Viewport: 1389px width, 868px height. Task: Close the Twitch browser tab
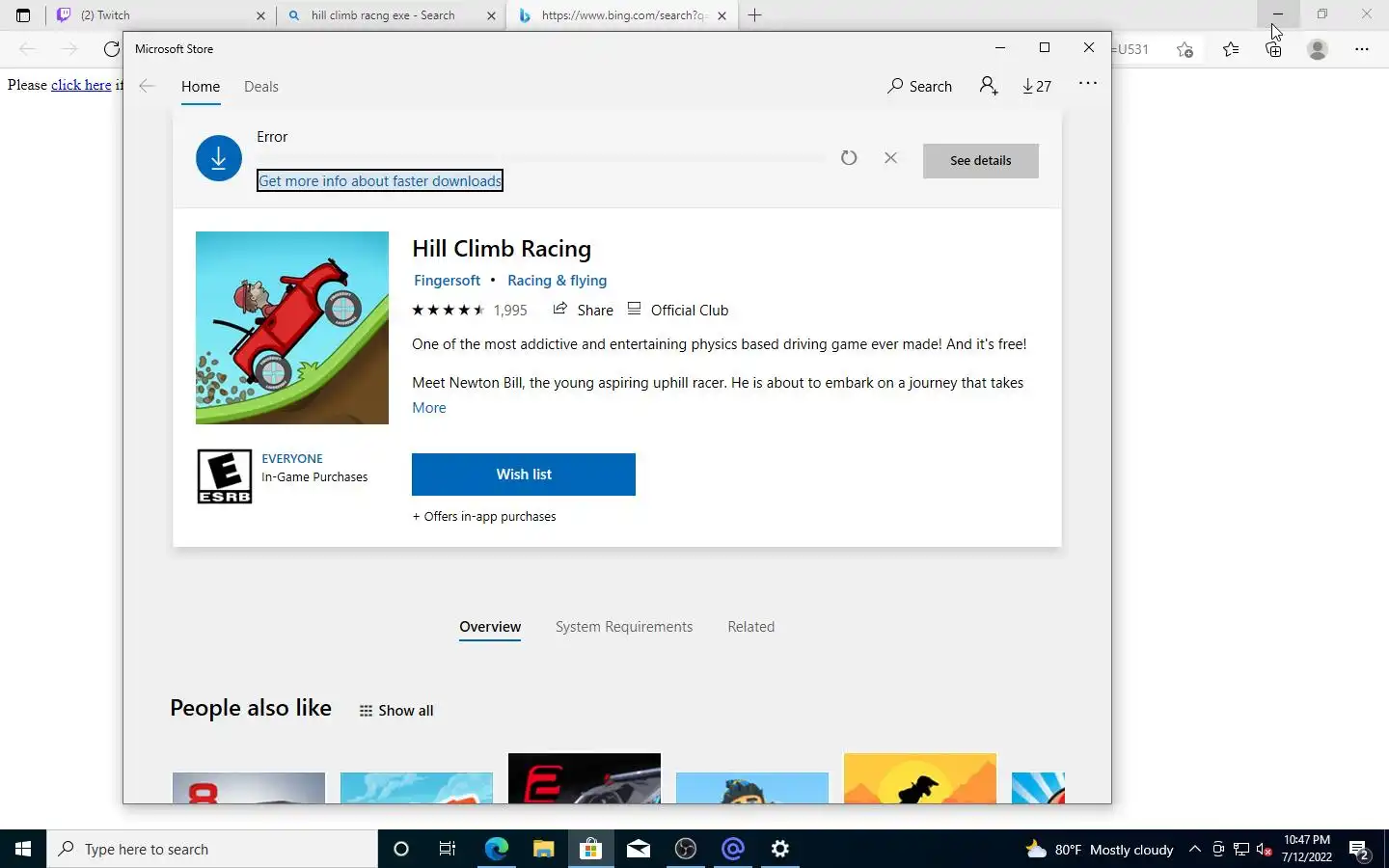[x=260, y=15]
